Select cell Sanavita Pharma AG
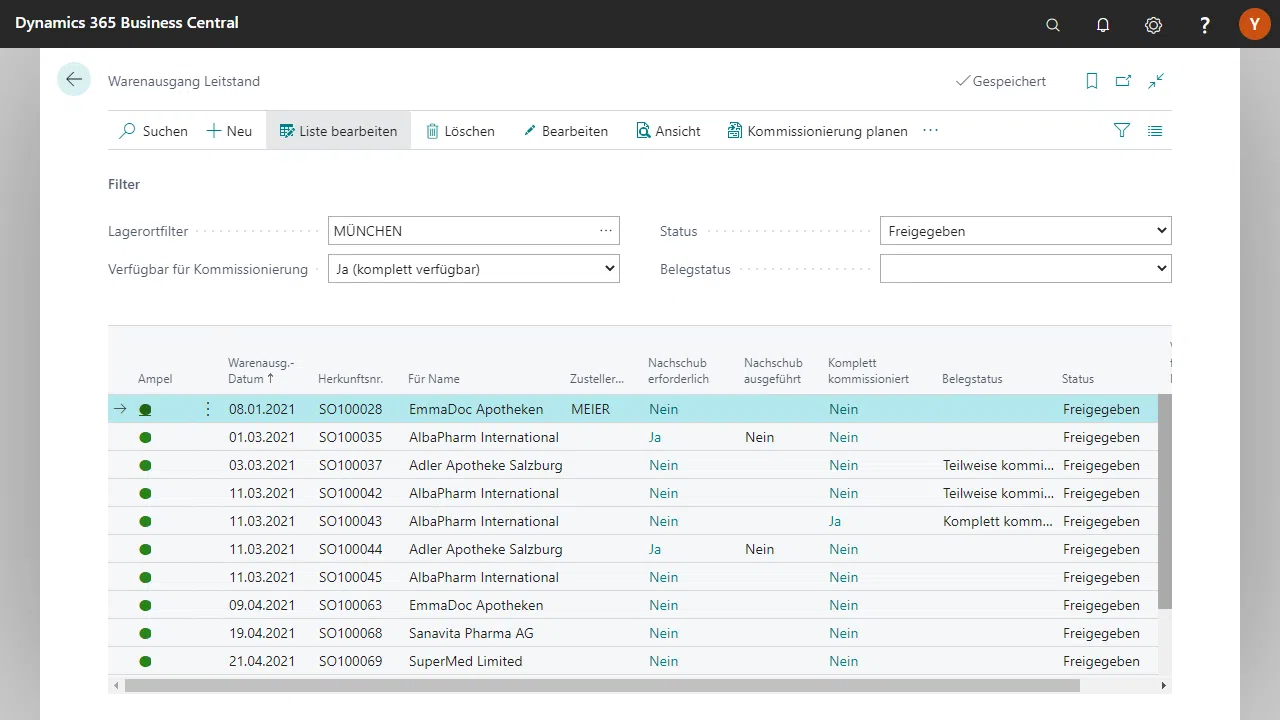 click(x=471, y=633)
